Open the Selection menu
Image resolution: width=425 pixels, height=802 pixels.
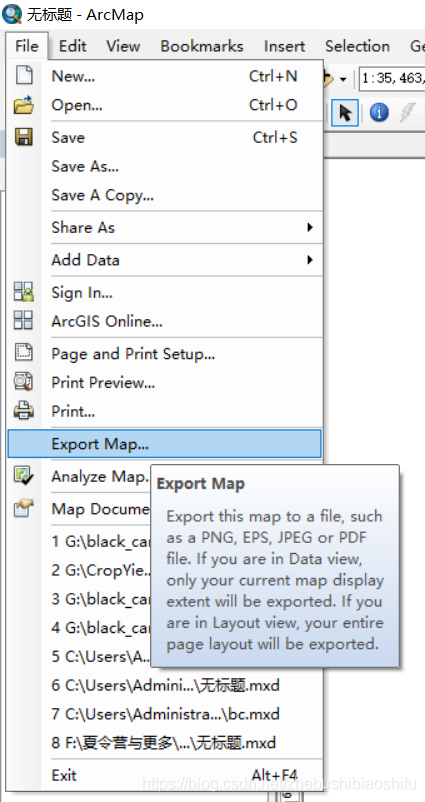pyautogui.click(x=357, y=46)
